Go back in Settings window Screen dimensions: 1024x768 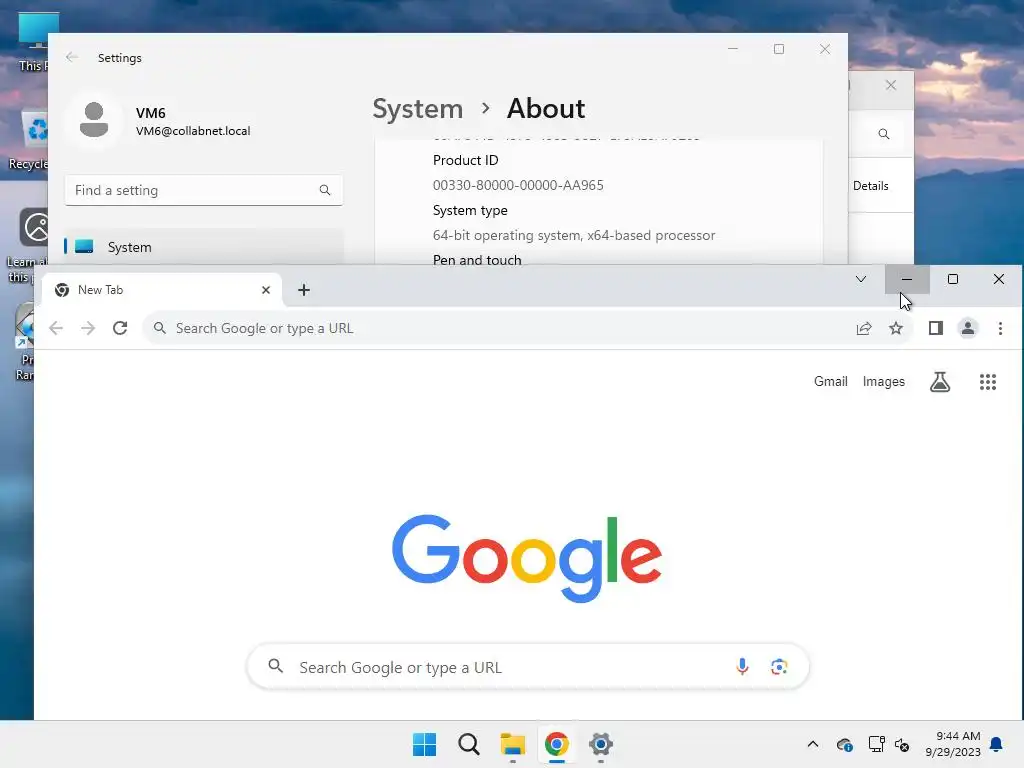point(72,57)
